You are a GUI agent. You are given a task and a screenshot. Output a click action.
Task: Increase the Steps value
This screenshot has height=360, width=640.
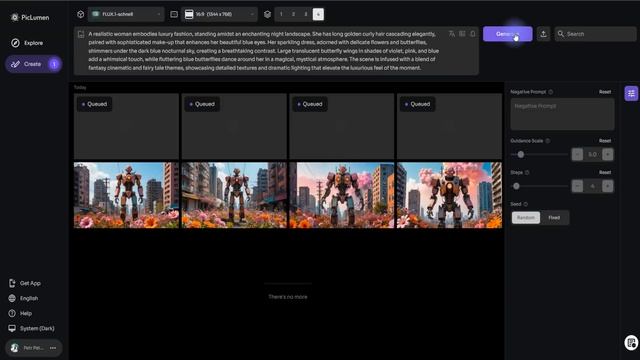tap(607, 186)
